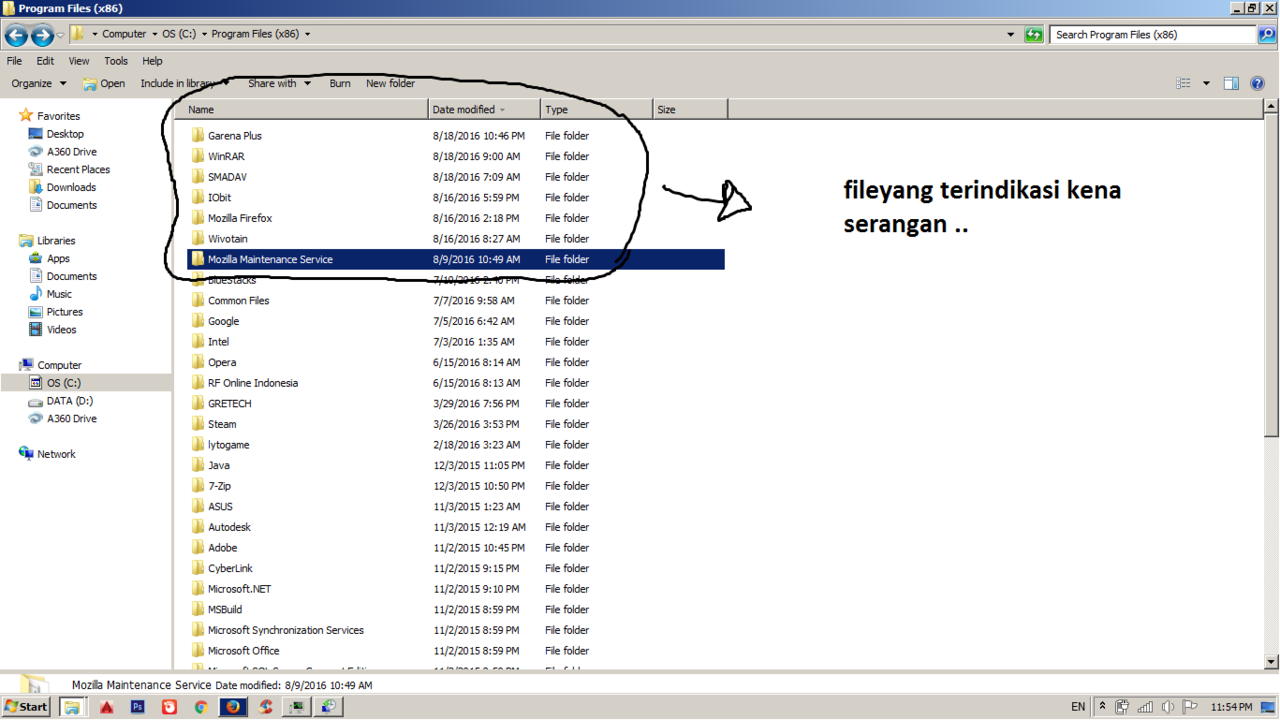This screenshot has width=1280, height=720.
Task: Open the Date modified column filter arrow
Action: click(x=502, y=110)
